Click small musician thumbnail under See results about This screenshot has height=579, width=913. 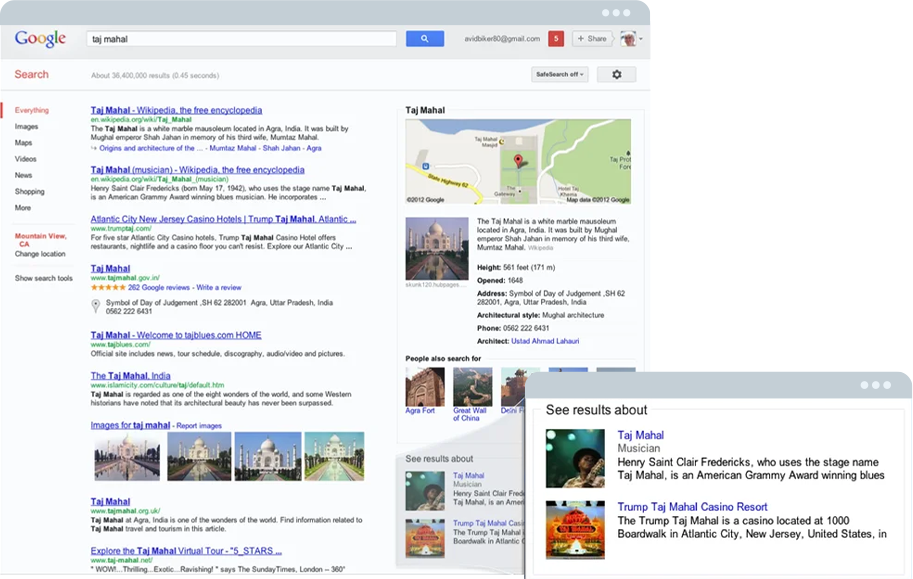(425, 491)
